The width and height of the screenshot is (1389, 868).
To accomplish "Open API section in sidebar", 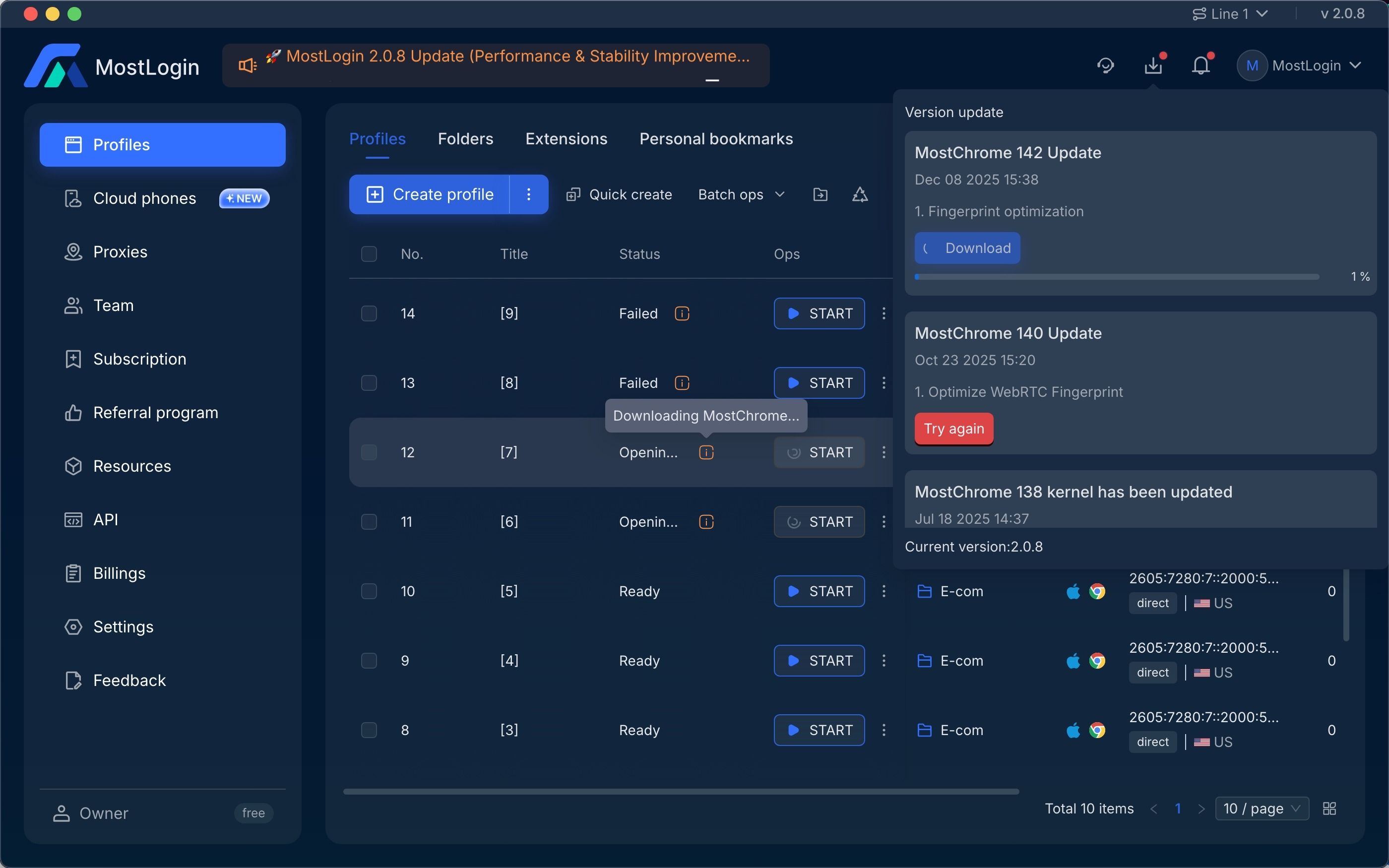I will (162, 519).
